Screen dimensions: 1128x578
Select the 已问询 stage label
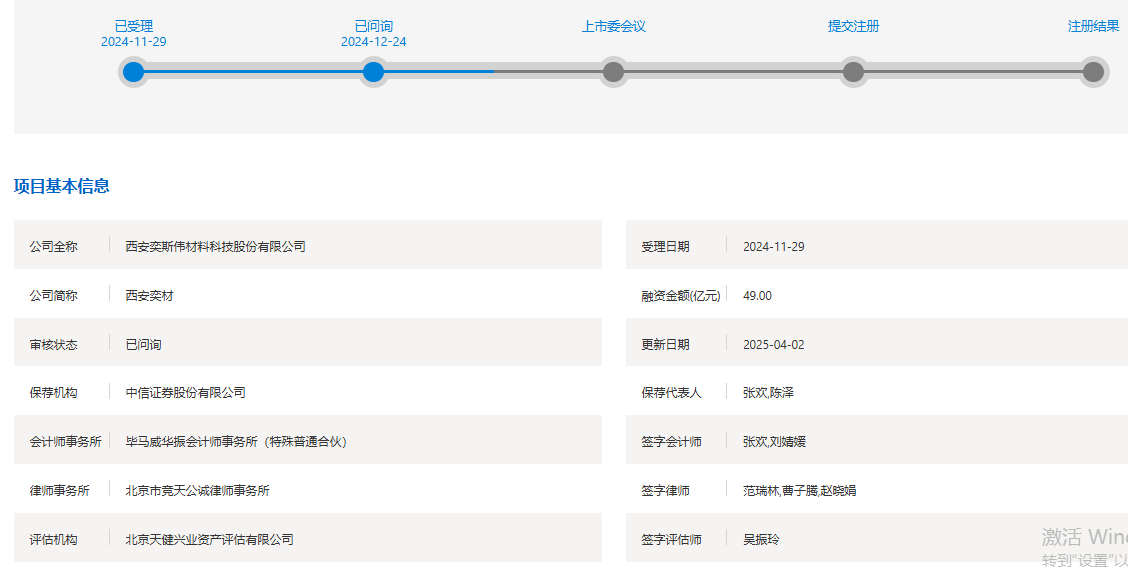pyautogui.click(x=374, y=27)
